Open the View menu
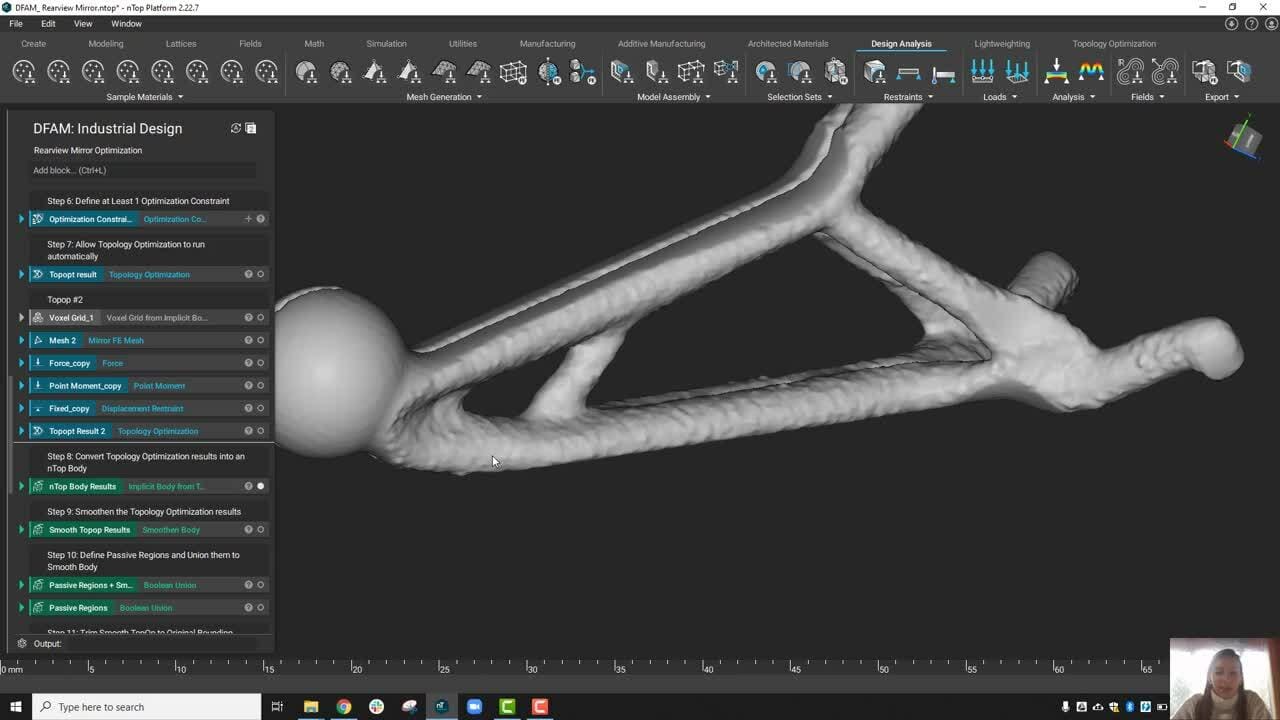The height and width of the screenshot is (720, 1280). (x=83, y=23)
